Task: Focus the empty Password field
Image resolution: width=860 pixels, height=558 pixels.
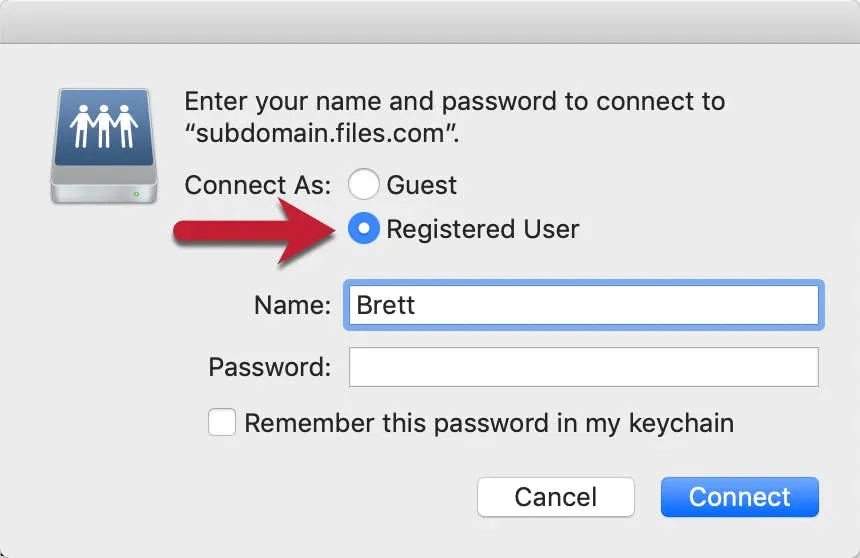Action: point(584,367)
